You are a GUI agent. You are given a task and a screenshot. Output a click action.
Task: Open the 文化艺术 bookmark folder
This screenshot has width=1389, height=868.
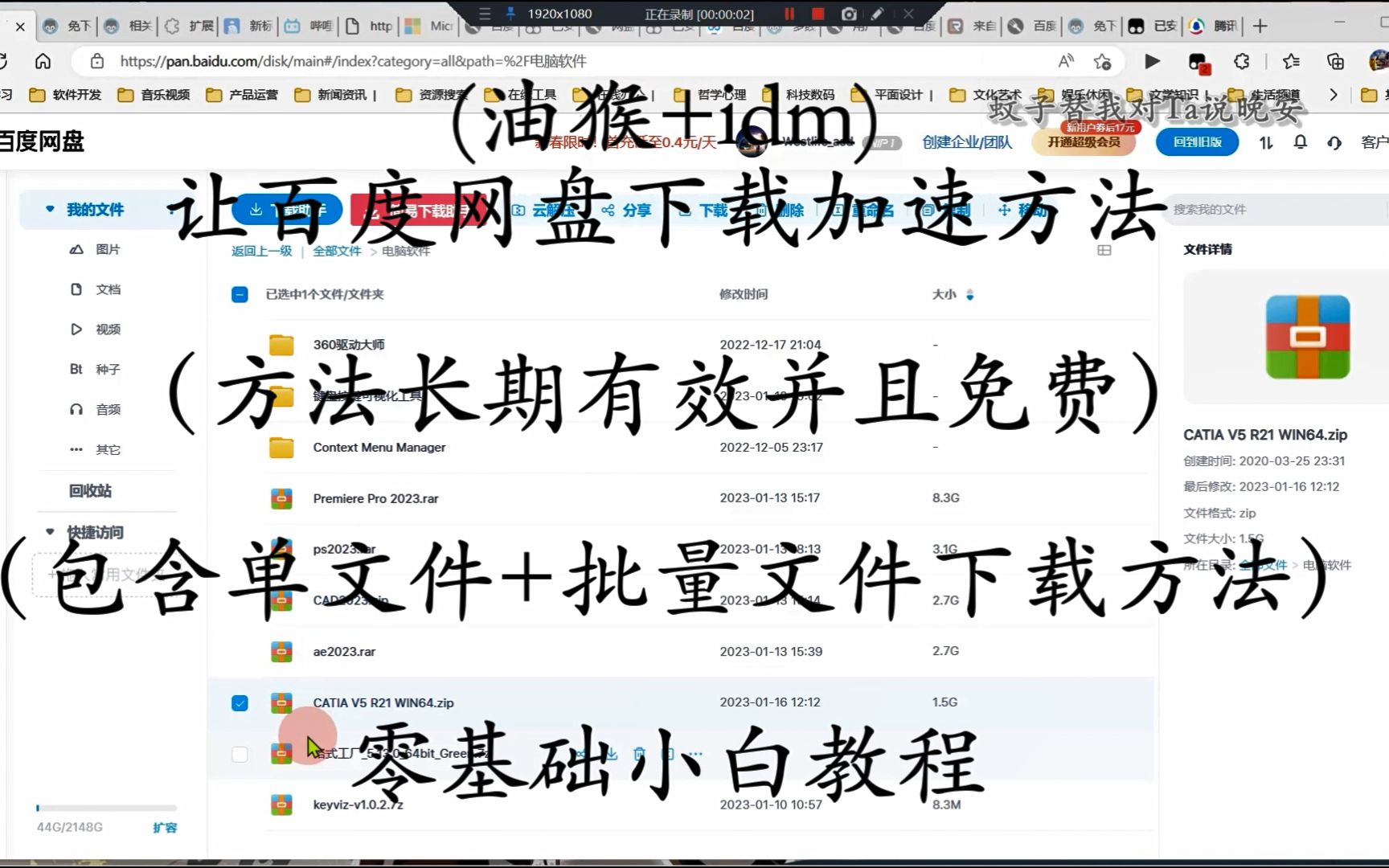coord(986,95)
